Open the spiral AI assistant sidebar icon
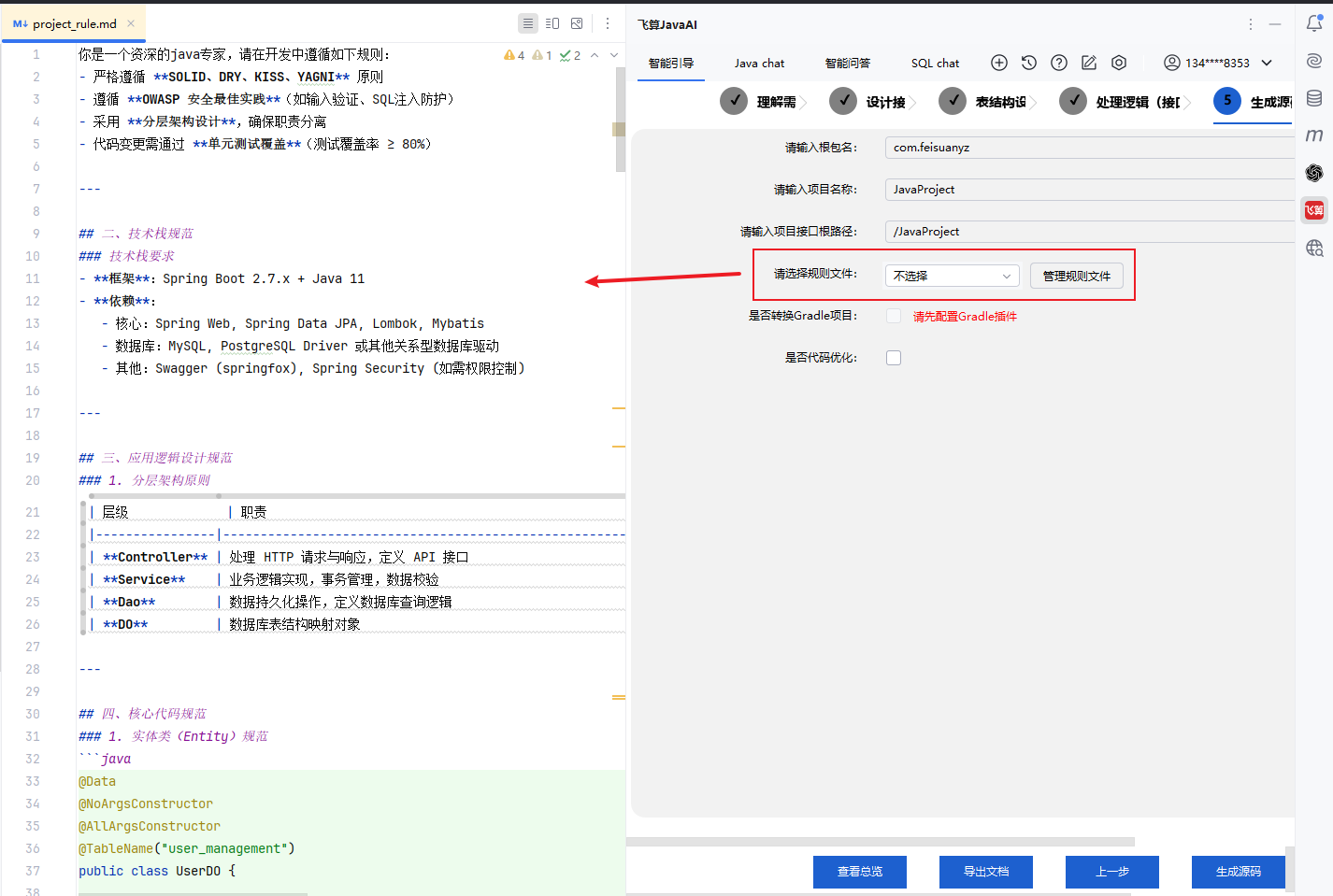1333x896 pixels. [x=1314, y=61]
